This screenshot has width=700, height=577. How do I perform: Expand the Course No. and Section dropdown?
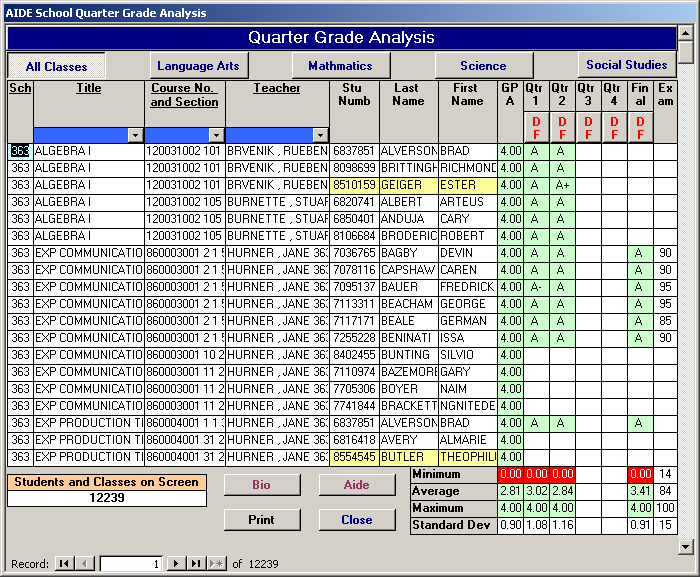[216, 135]
